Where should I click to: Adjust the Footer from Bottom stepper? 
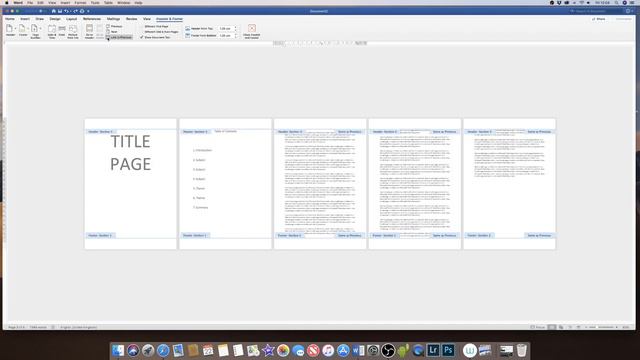click(x=236, y=36)
